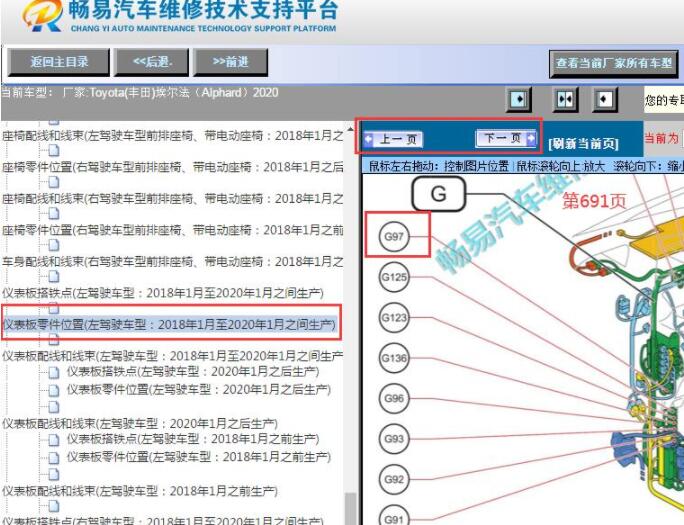Open 座椅零件位置(右驾驶…2018年1月之前 tree item
Viewport: 684px width, 525px height.
click(173, 230)
